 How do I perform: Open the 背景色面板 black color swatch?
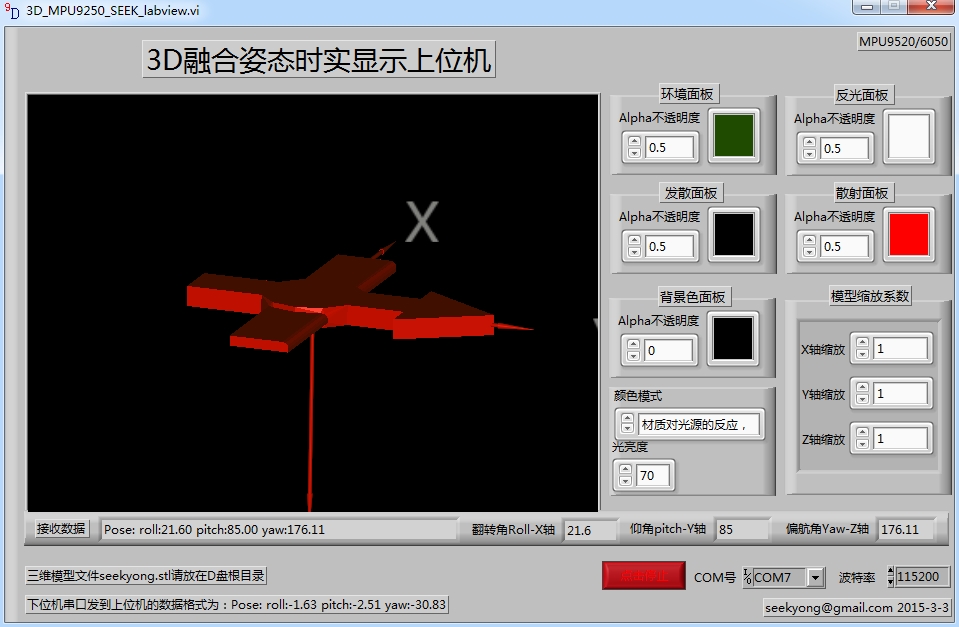pos(733,339)
